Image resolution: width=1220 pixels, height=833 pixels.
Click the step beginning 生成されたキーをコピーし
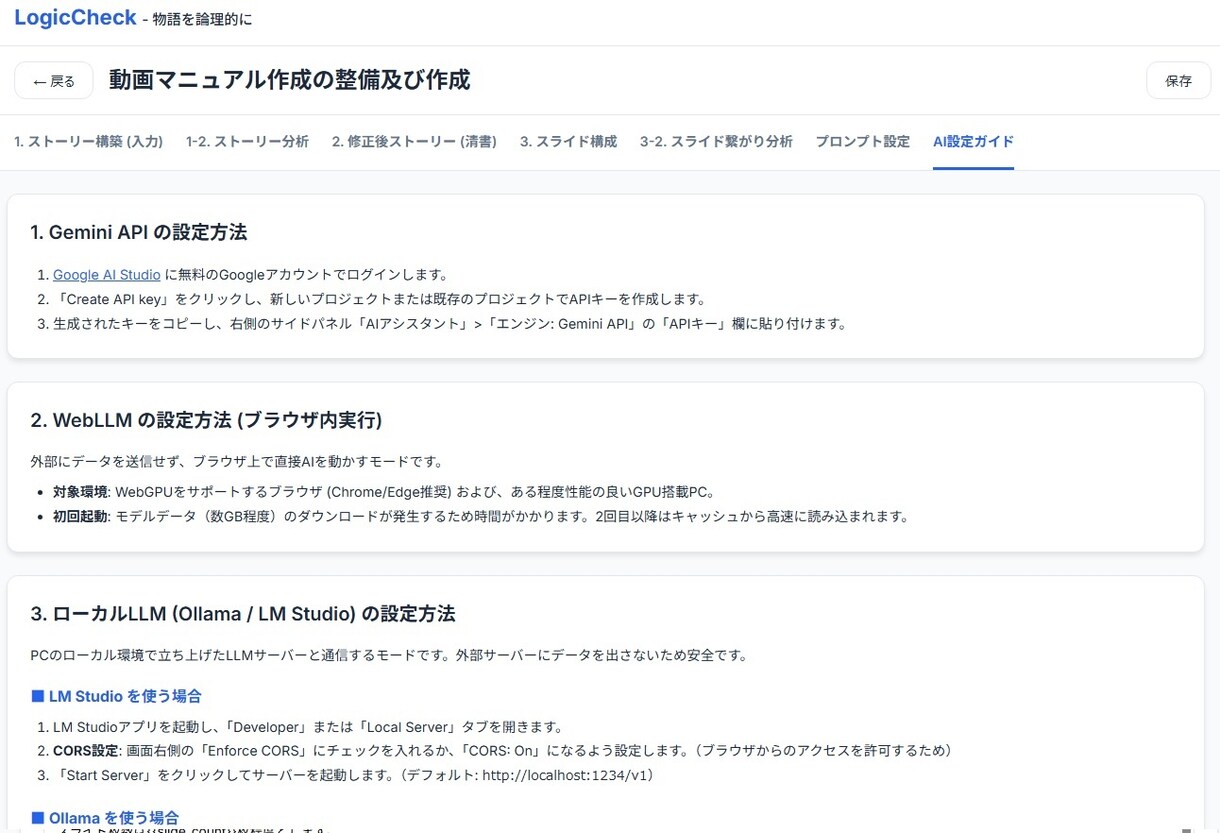point(450,324)
